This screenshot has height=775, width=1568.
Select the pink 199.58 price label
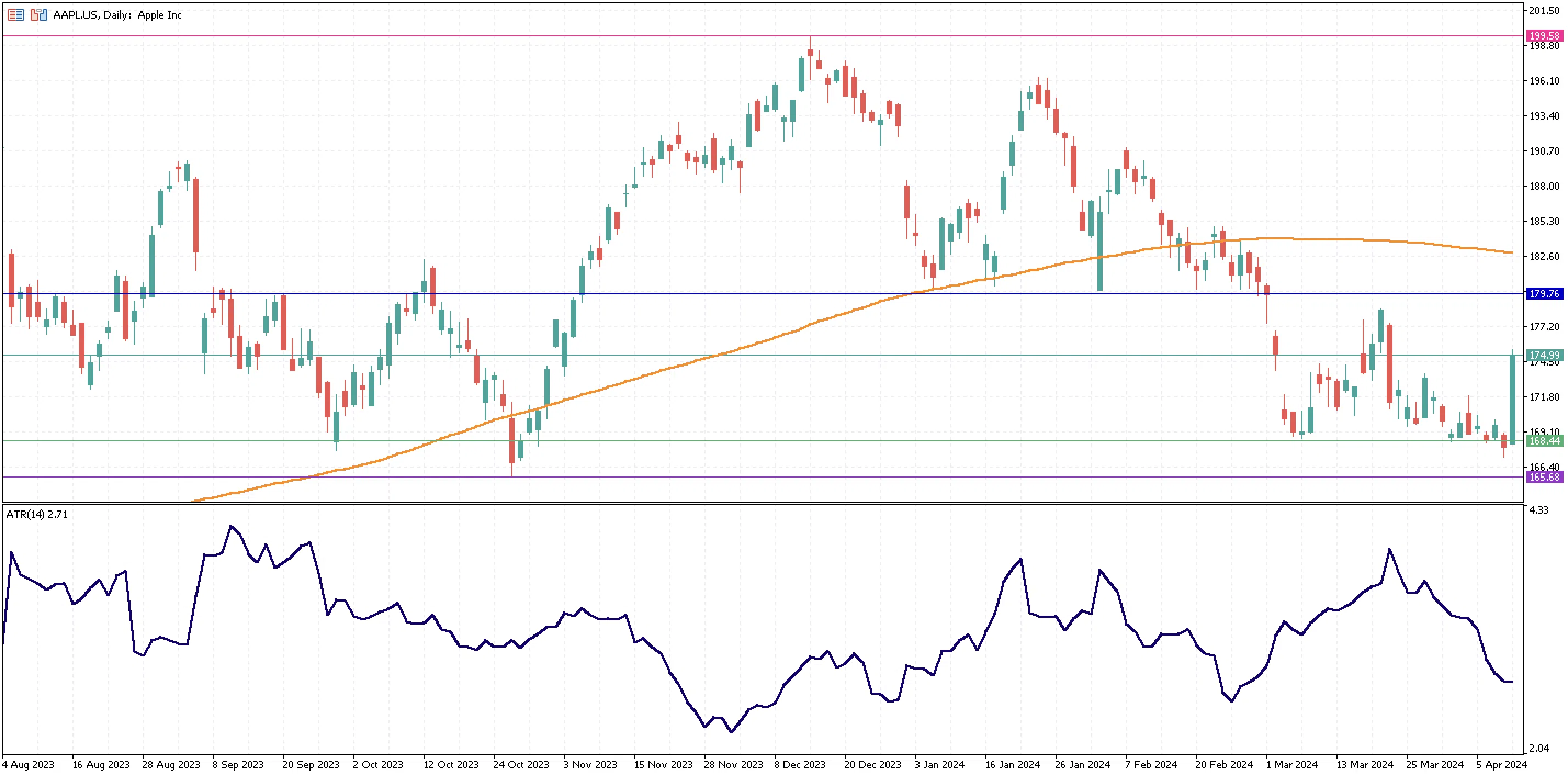coord(1544,36)
